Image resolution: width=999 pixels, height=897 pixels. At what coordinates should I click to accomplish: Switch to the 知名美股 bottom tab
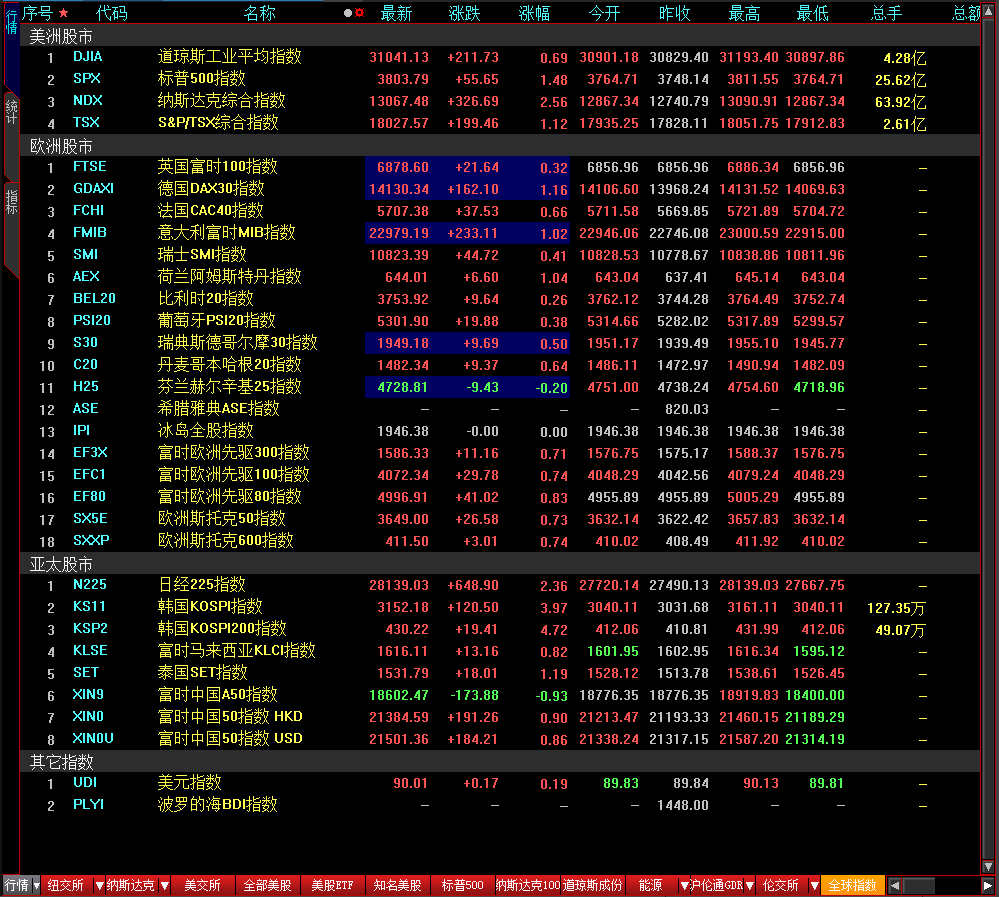[398, 885]
